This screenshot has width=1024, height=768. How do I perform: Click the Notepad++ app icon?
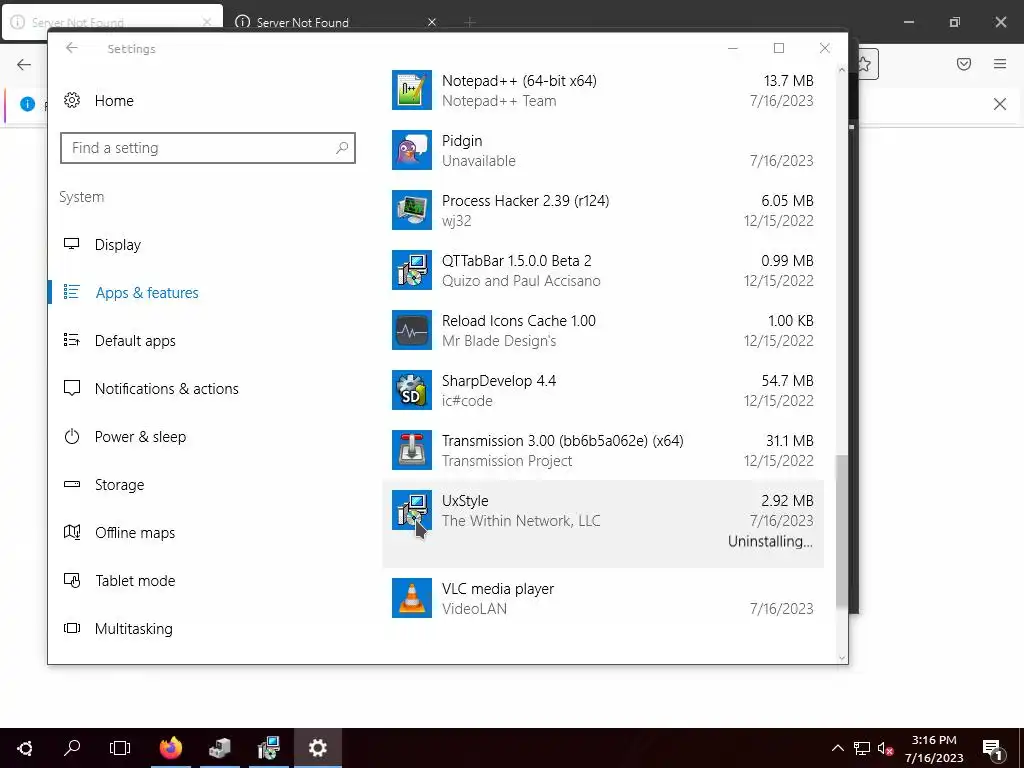411,90
